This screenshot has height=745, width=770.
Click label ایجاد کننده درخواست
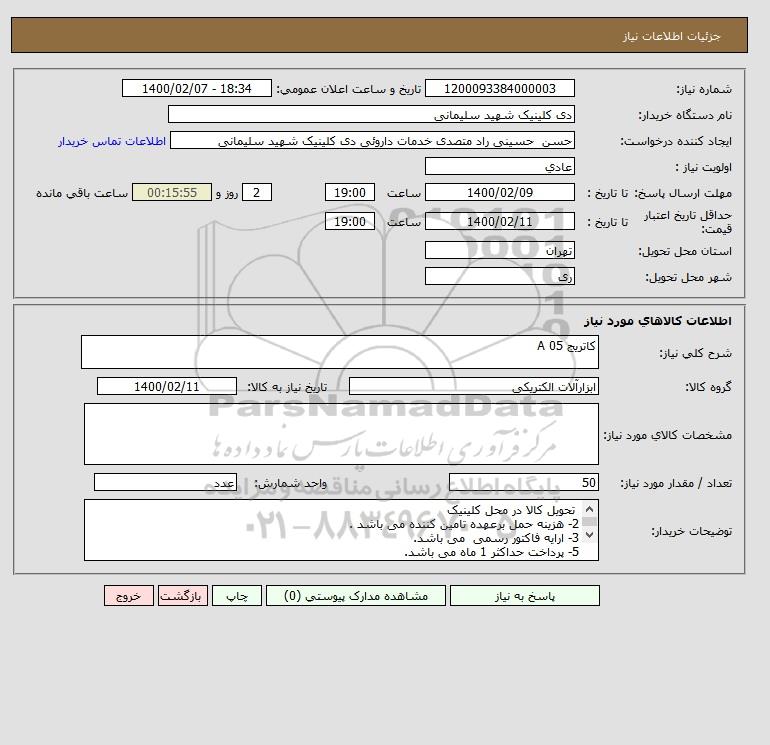[676, 141]
